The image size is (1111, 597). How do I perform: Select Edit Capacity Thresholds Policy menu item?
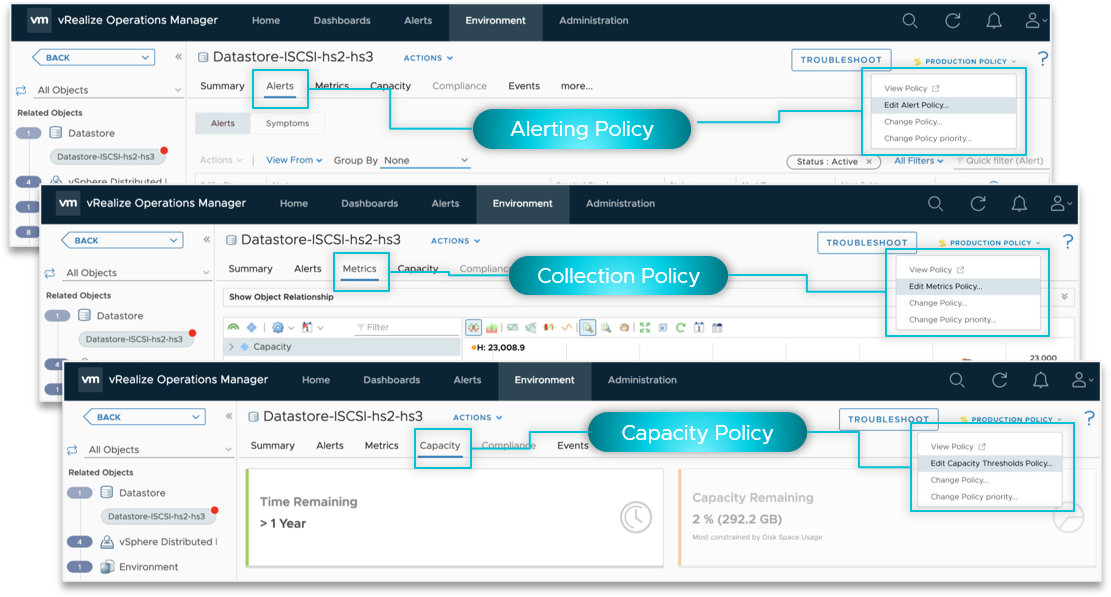click(990, 463)
